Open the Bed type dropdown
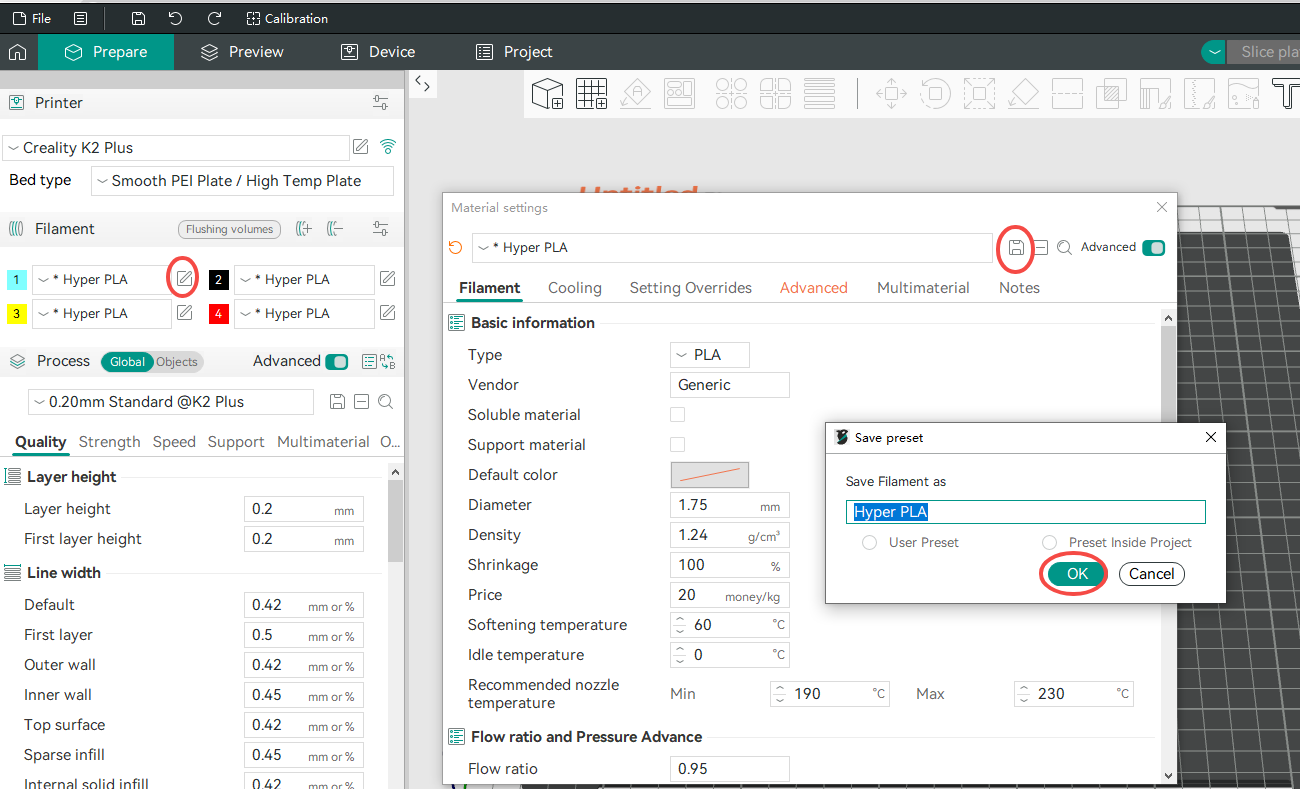Image resolution: width=1300 pixels, height=789 pixels. coord(242,181)
